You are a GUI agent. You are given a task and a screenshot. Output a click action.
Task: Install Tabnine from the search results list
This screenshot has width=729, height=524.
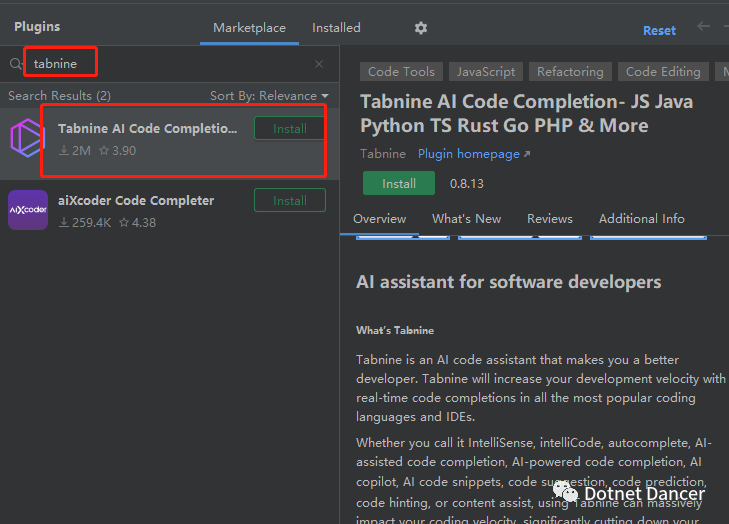coord(289,129)
